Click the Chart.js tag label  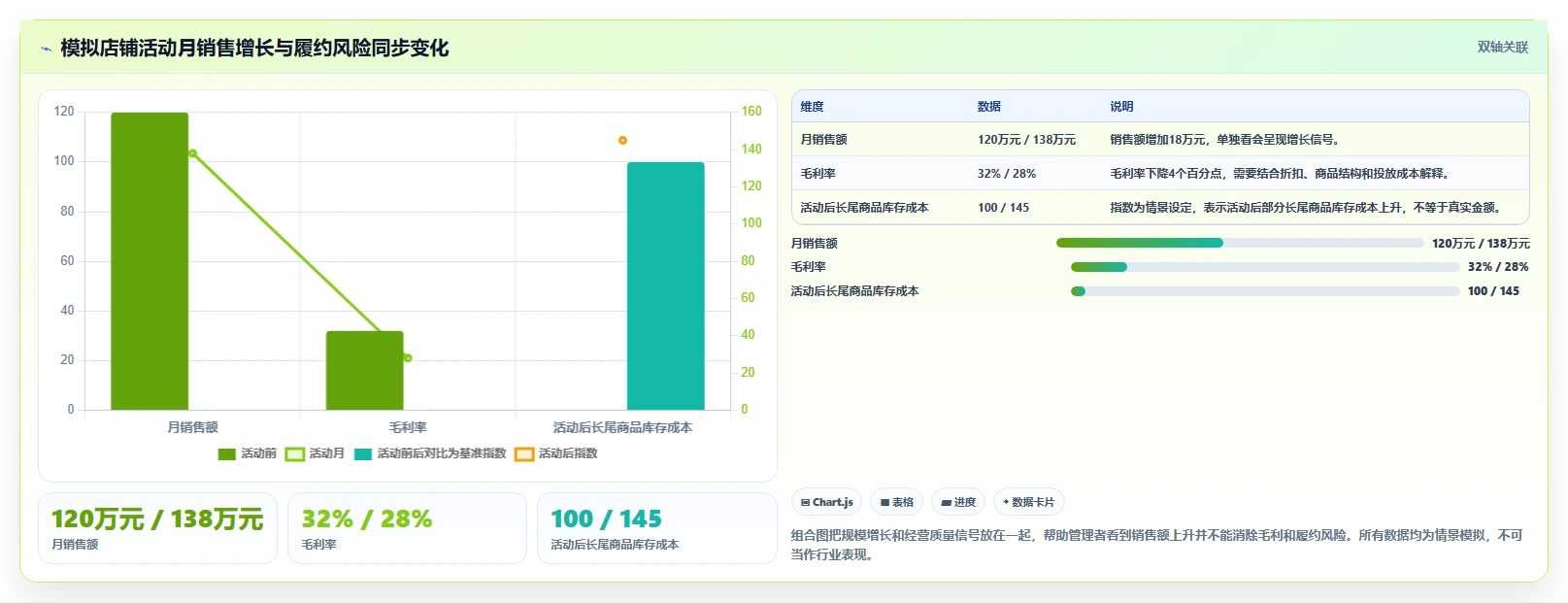[x=833, y=502]
